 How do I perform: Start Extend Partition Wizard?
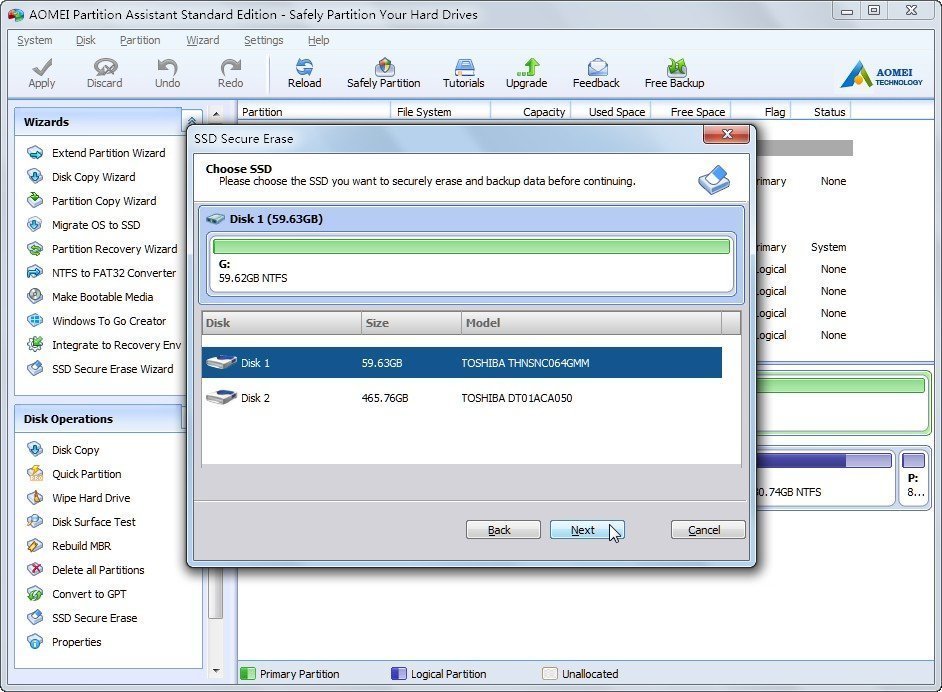pos(108,153)
